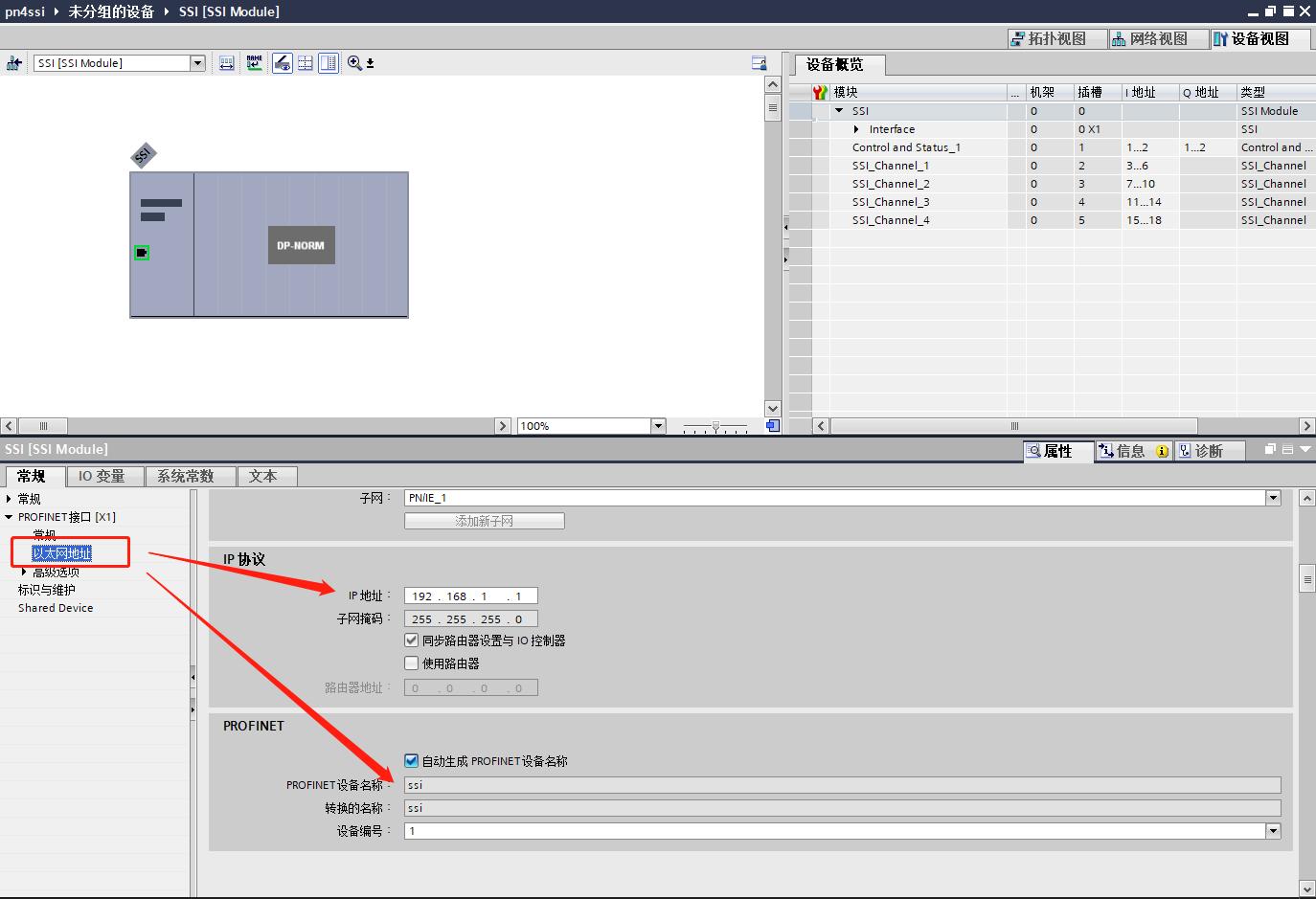Select the SSI_Channel_4 row
Screen dimensions: 1316x899
tap(1051, 220)
